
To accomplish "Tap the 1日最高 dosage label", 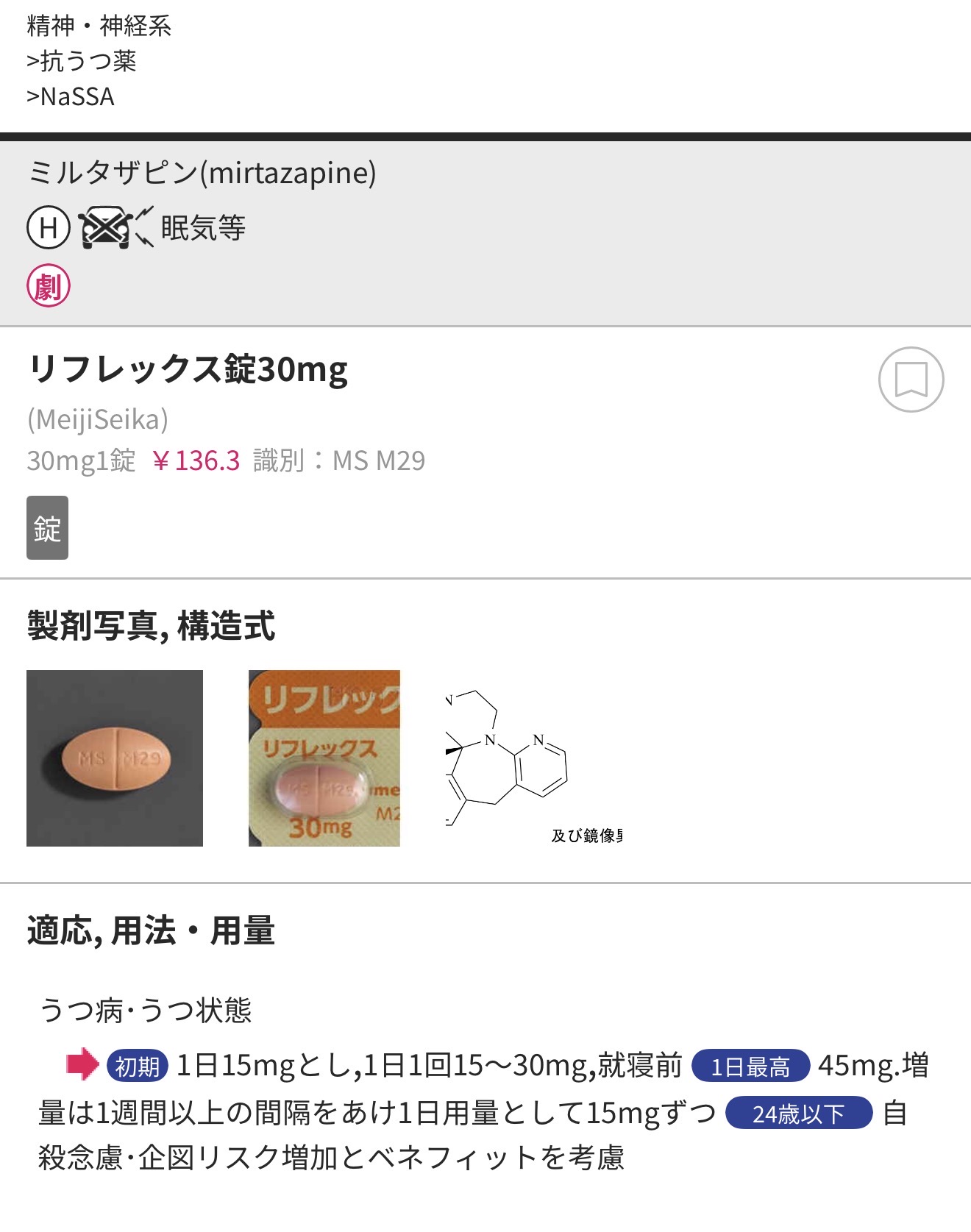I will pos(750,1066).
